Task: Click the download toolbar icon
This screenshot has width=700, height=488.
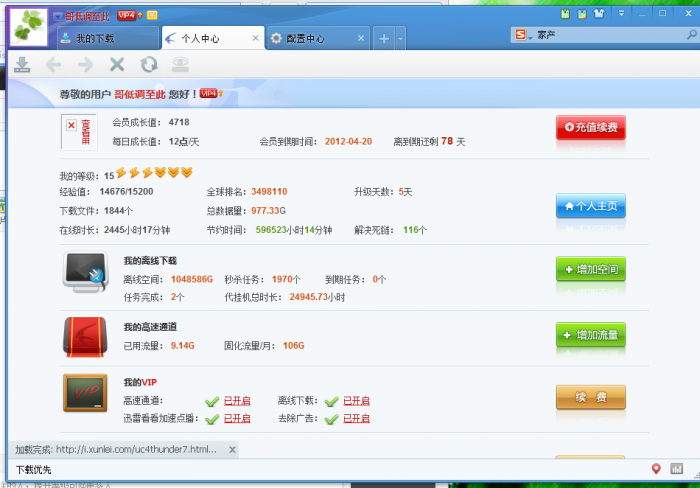Action: click(22, 65)
